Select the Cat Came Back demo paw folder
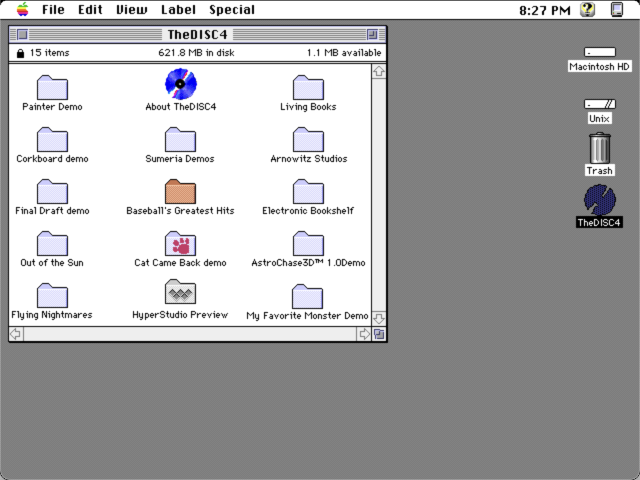This screenshot has width=640, height=480. coord(180,244)
